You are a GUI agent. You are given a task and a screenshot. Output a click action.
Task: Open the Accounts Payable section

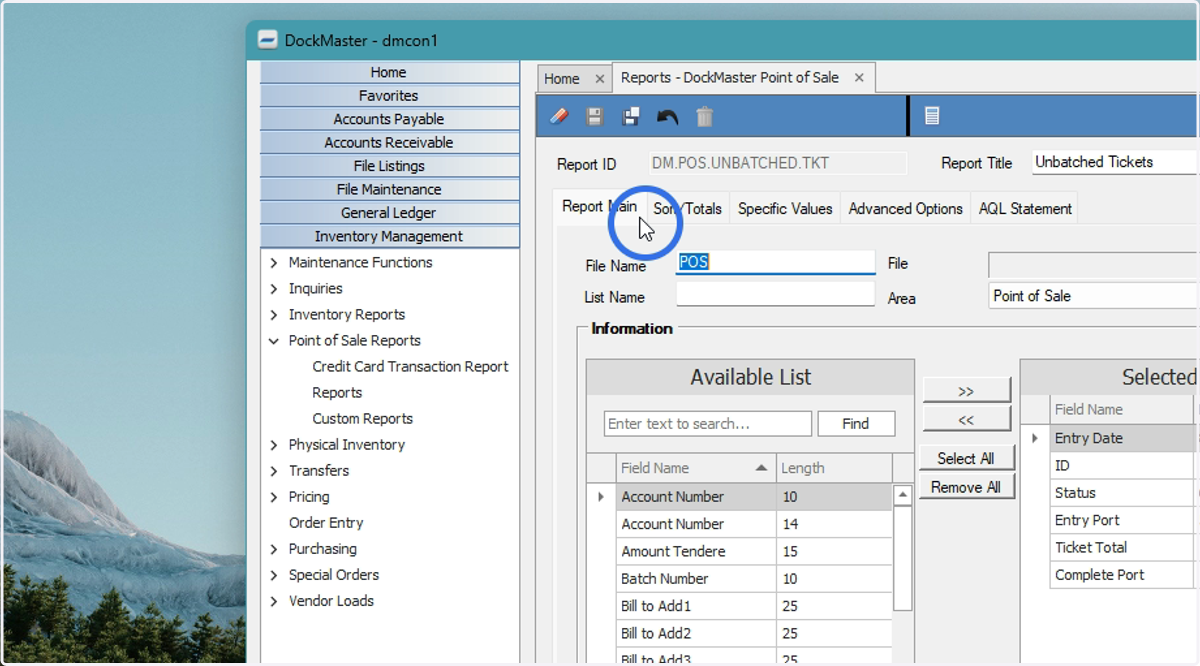point(389,119)
